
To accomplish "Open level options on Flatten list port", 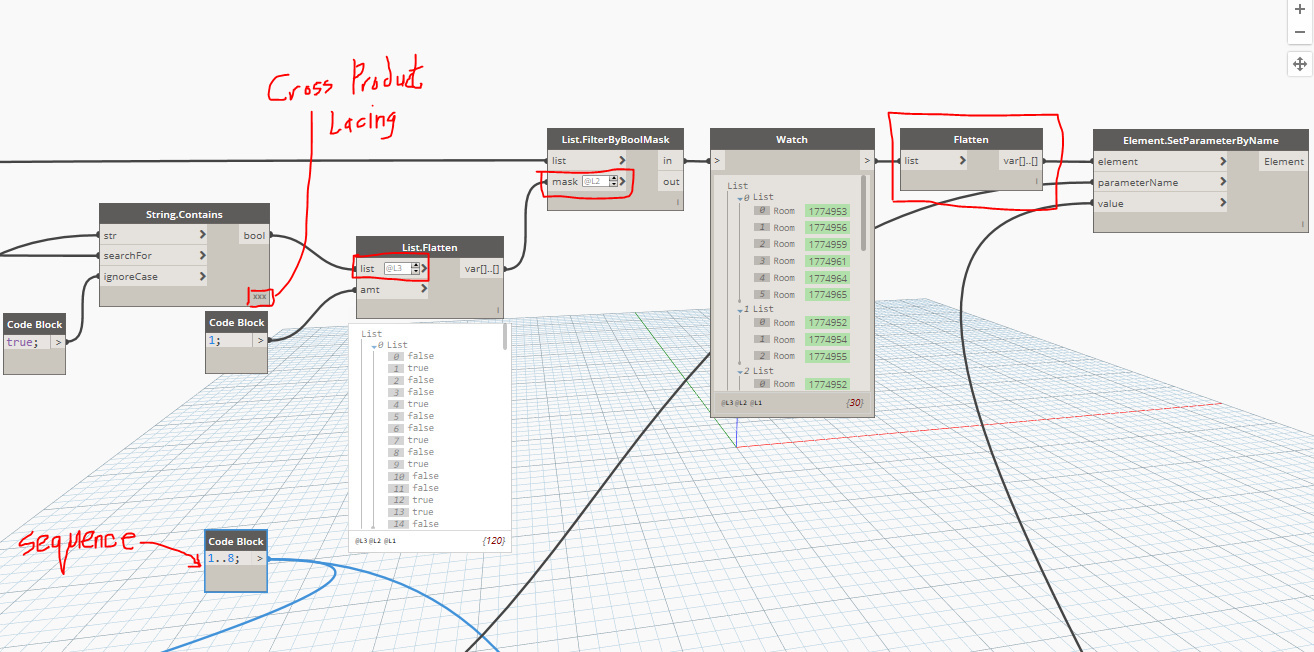I will [x=962, y=160].
